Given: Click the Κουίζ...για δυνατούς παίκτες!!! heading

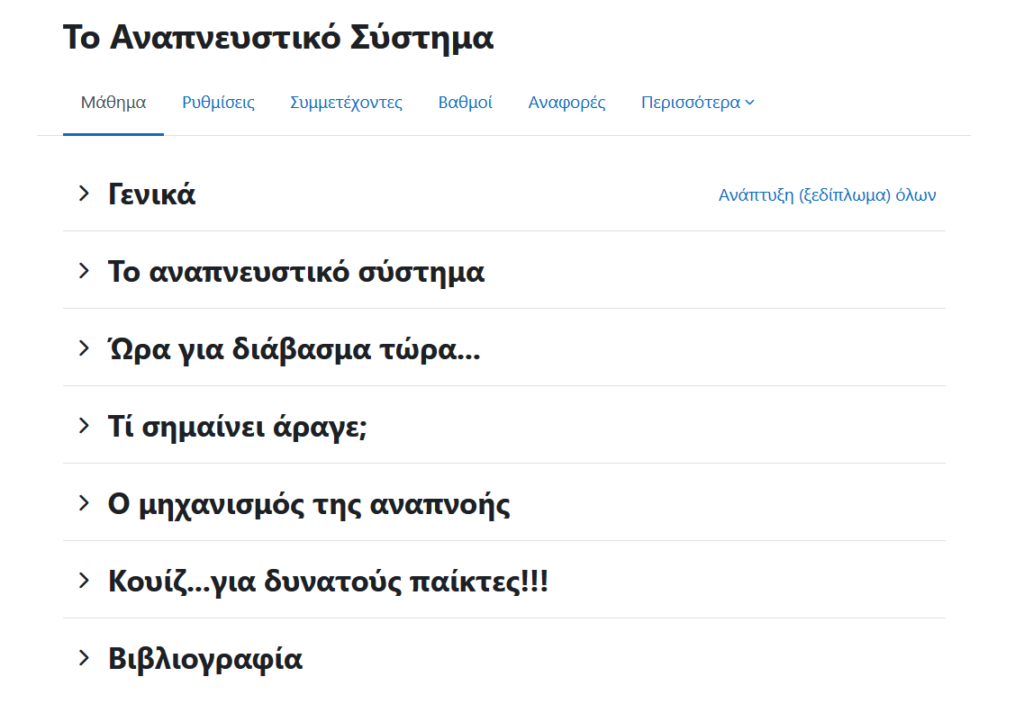Looking at the screenshot, I should (328, 582).
